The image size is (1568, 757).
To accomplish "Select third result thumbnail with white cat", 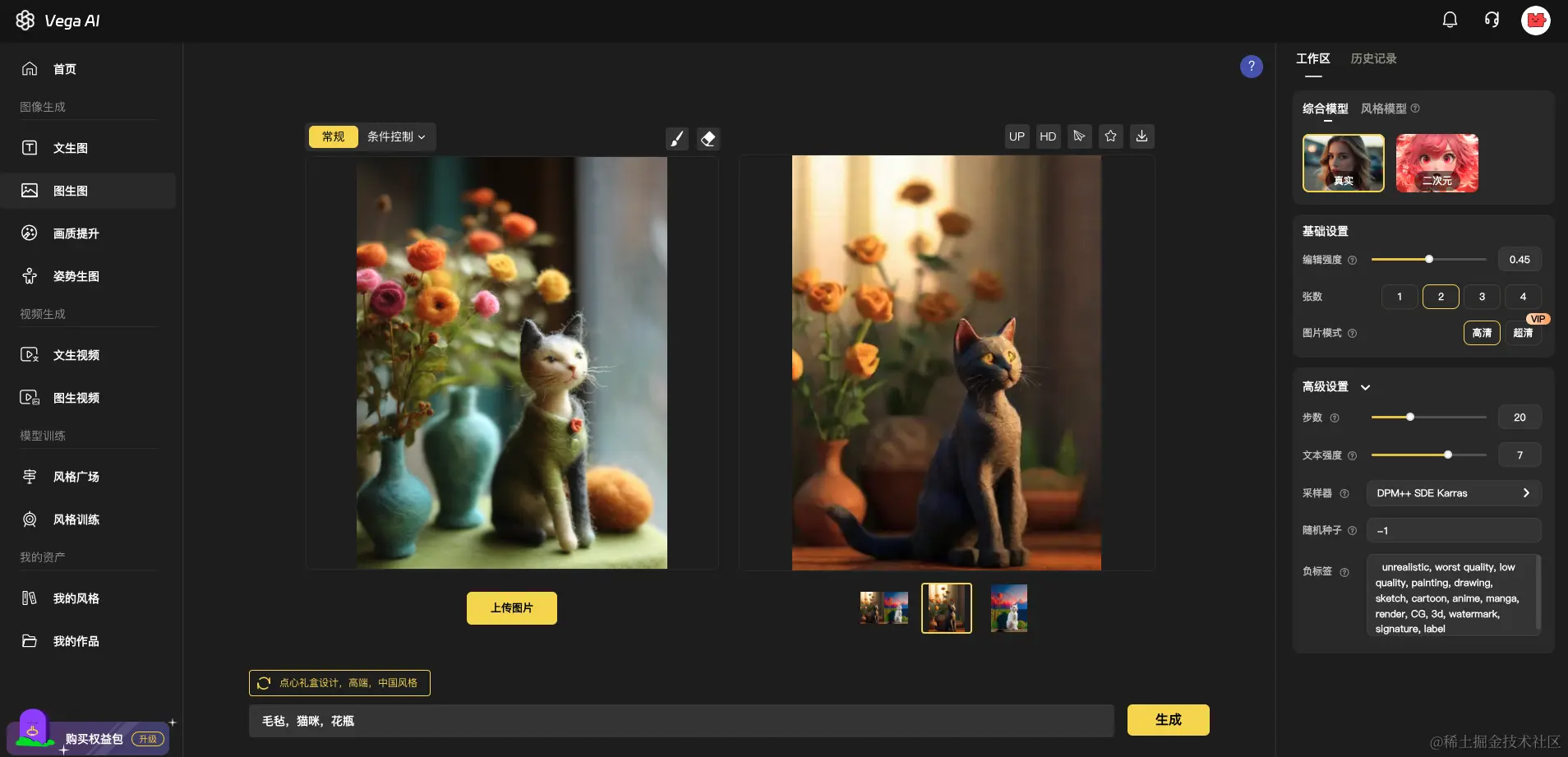I will pos(1008,608).
